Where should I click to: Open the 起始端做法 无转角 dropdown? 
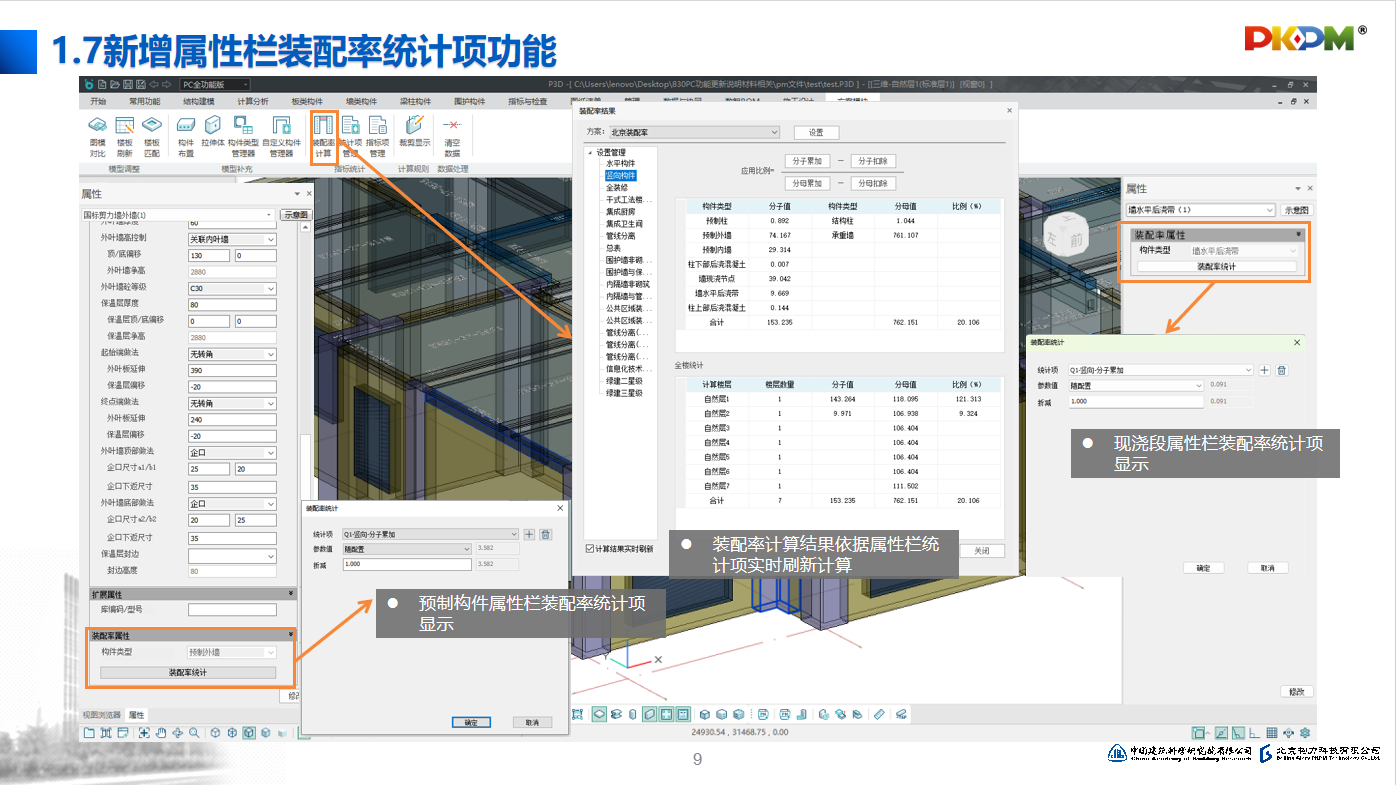tap(232, 354)
